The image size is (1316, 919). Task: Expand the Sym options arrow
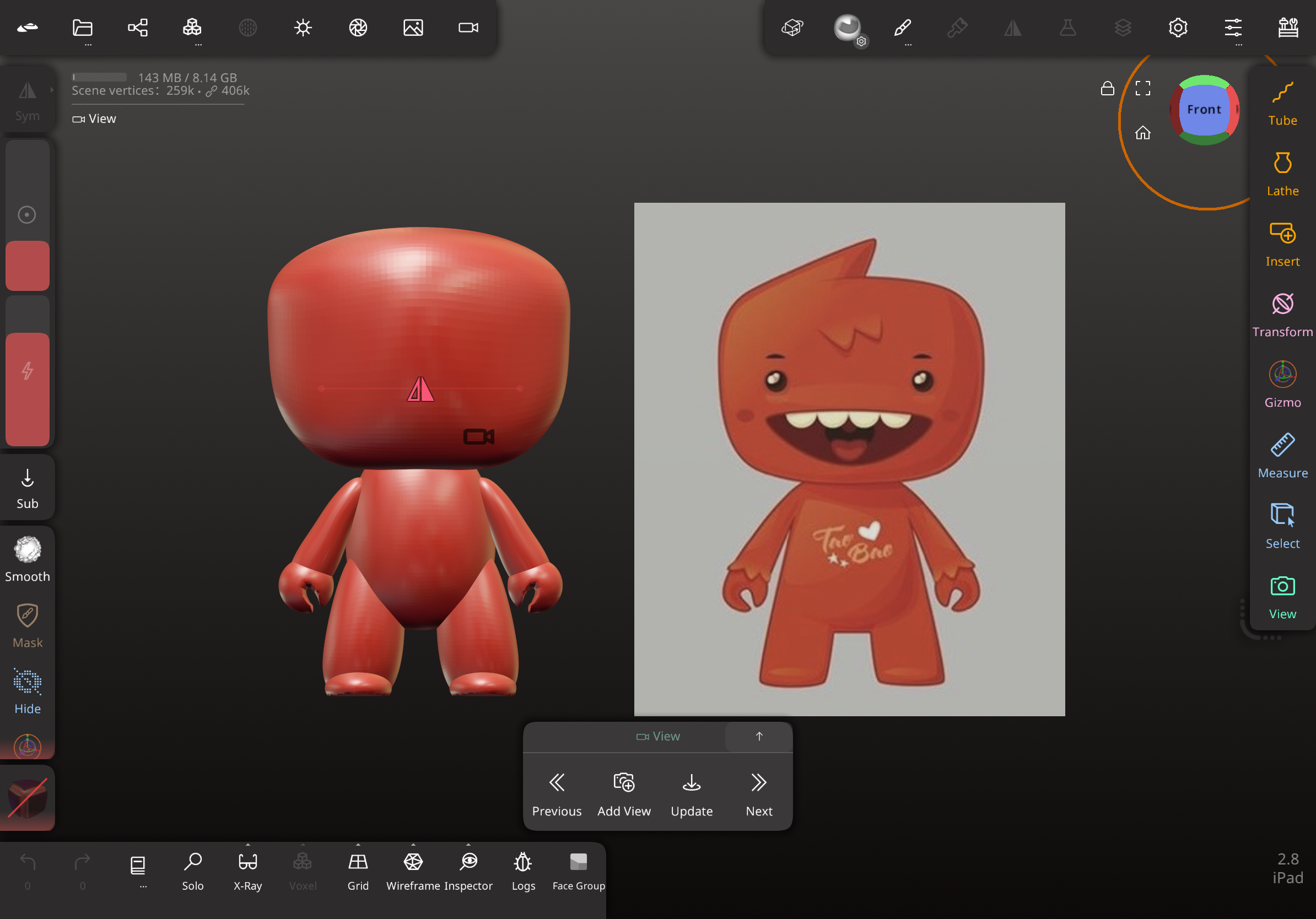[x=52, y=90]
